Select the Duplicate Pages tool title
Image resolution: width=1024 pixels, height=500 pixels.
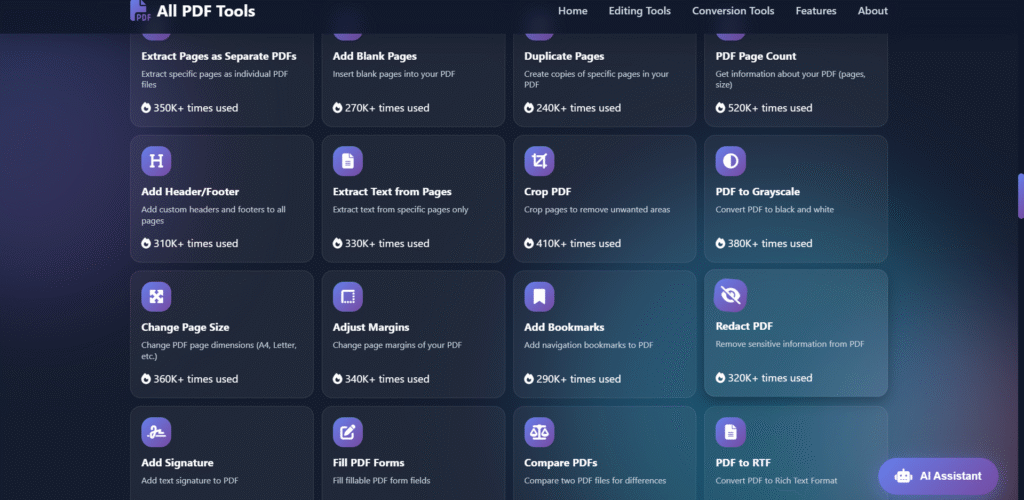pyautogui.click(x=564, y=56)
